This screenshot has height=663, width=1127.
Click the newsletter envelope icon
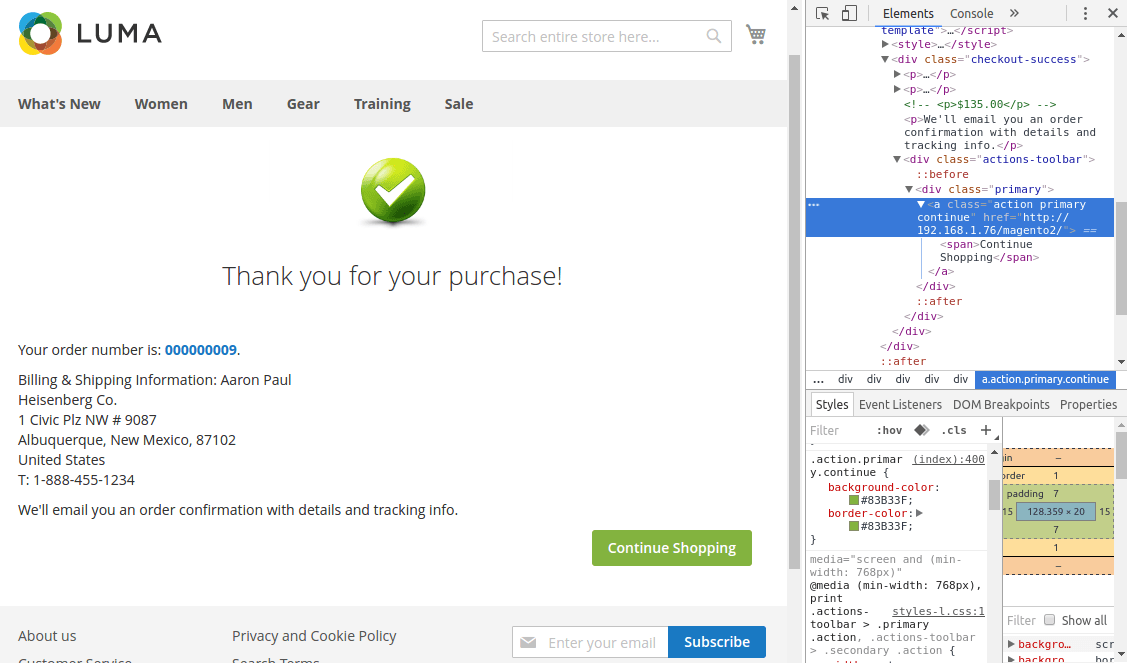pos(528,642)
